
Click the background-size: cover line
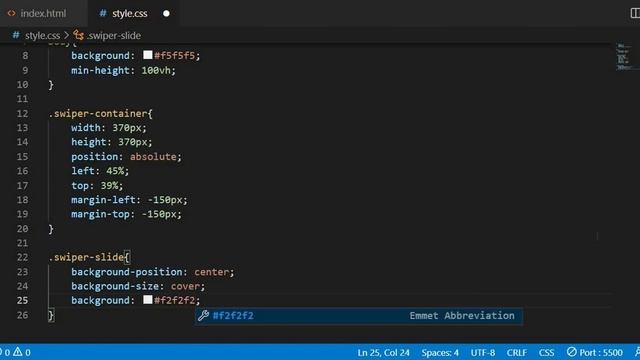pyautogui.click(x=138, y=286)
